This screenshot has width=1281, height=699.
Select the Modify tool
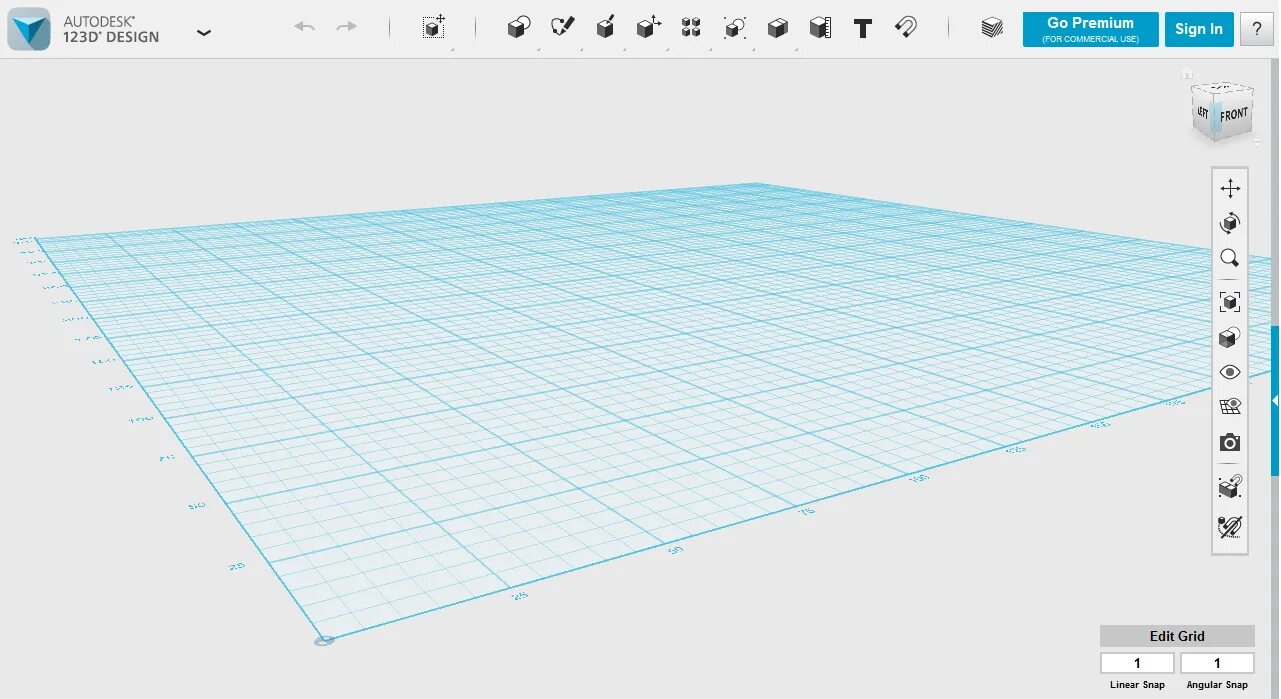648,27
